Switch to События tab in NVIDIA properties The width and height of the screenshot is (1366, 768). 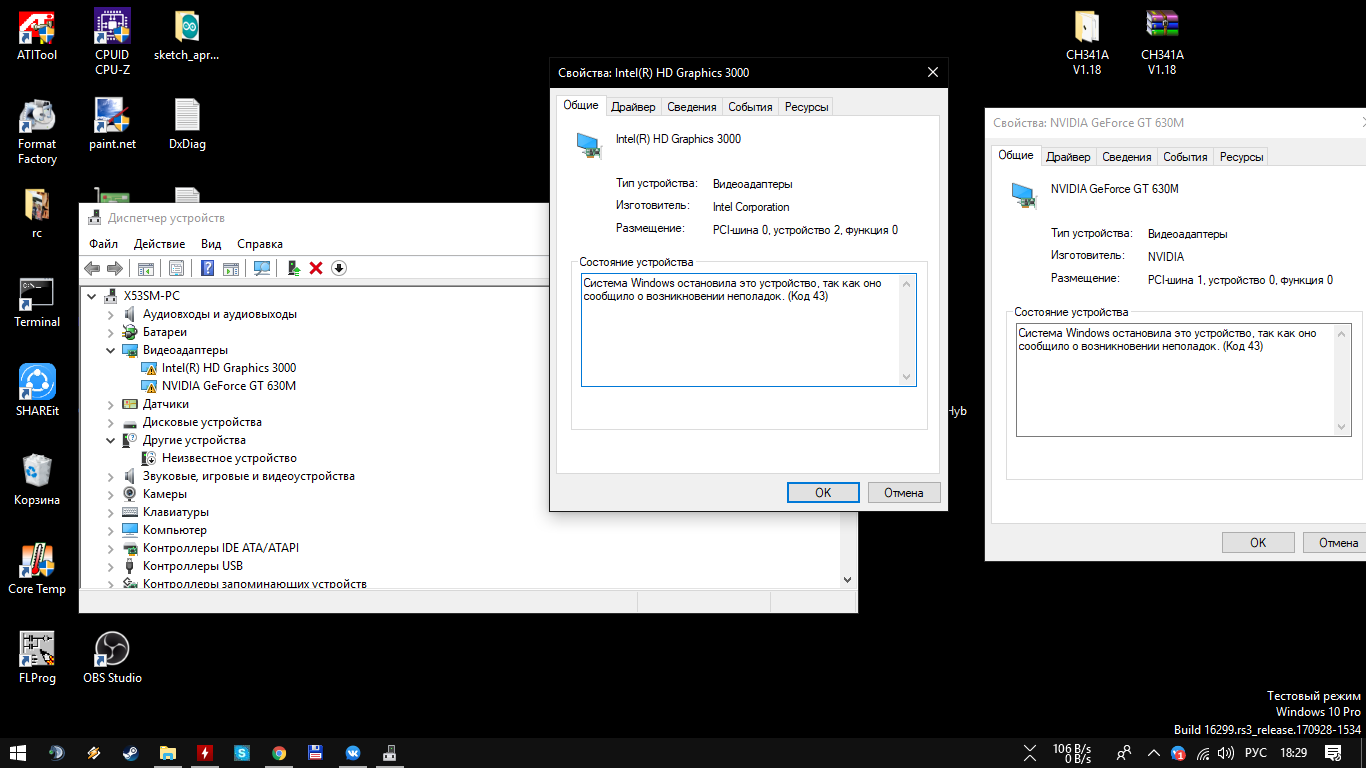[1186, 157]
